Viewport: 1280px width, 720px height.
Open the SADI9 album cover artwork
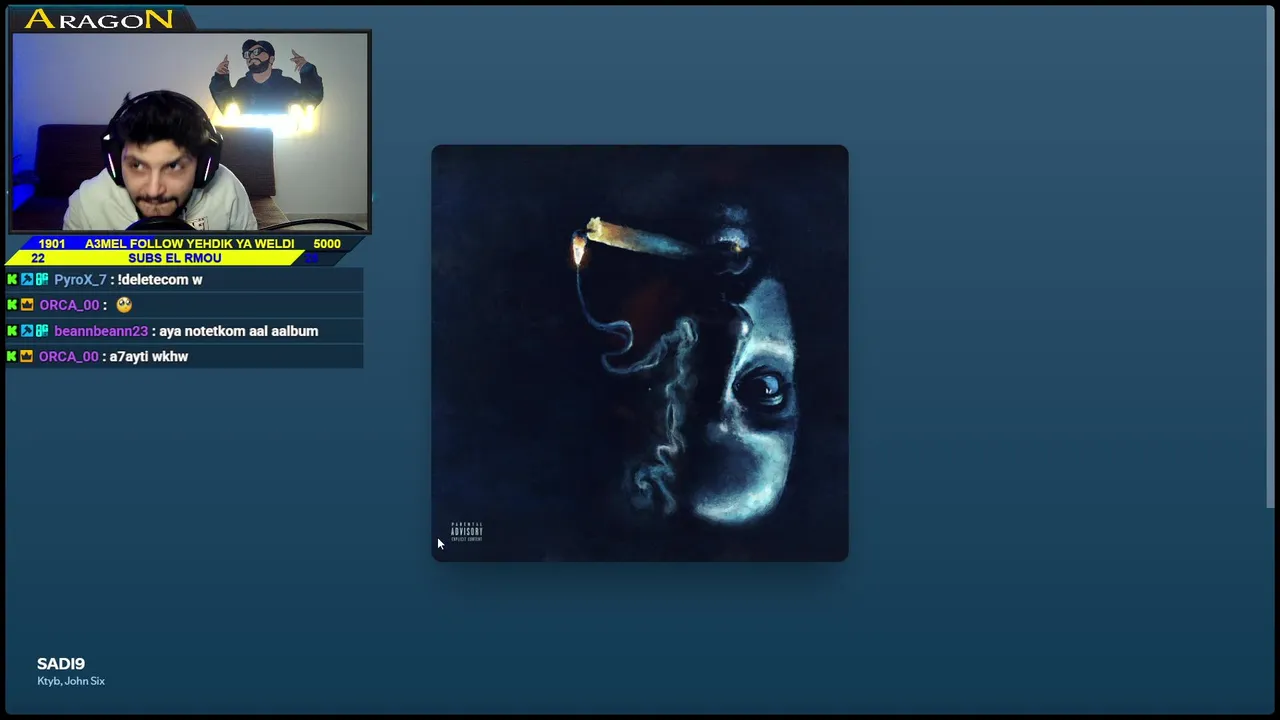point(640,353)
